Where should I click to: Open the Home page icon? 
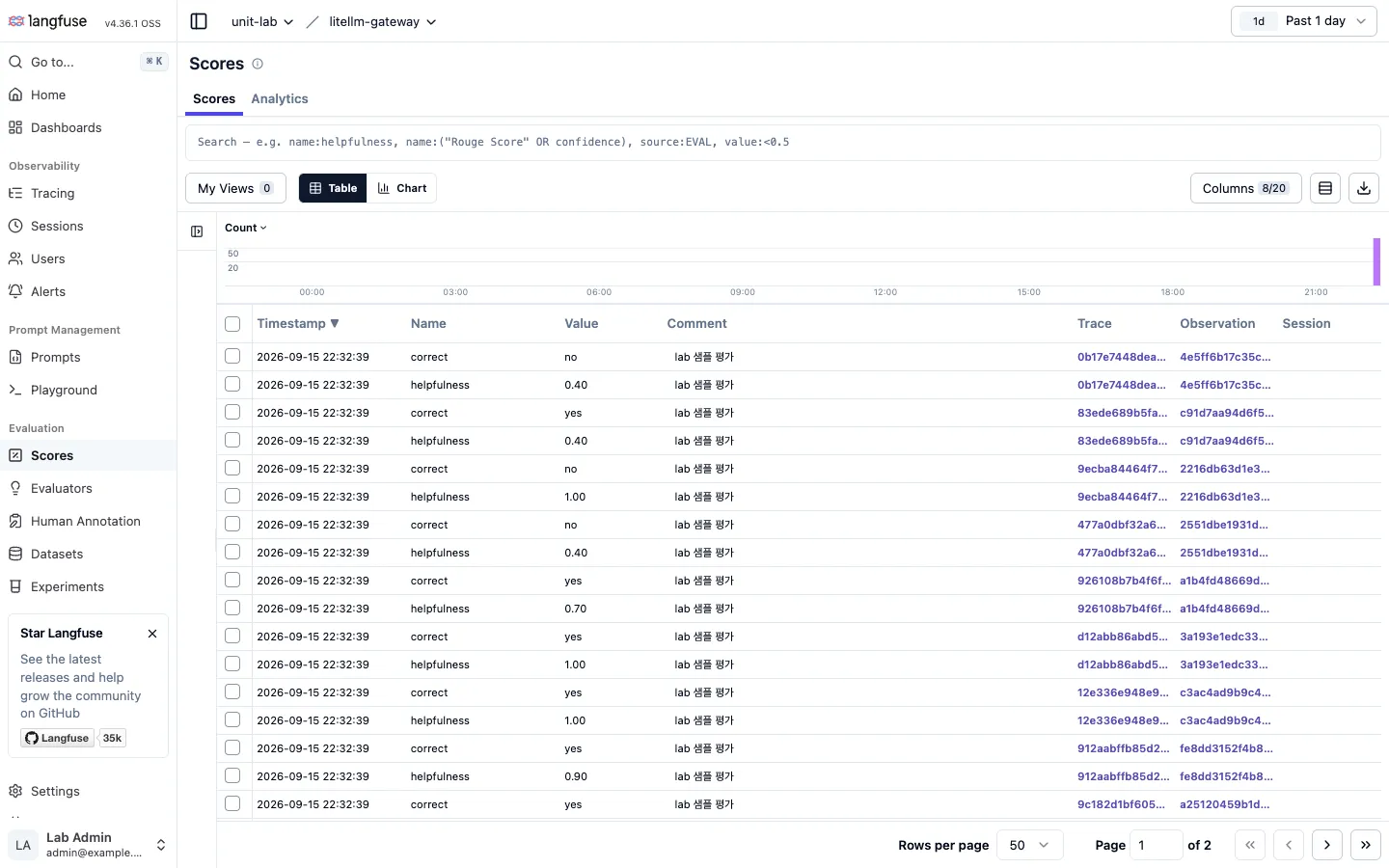click(15, 95)
